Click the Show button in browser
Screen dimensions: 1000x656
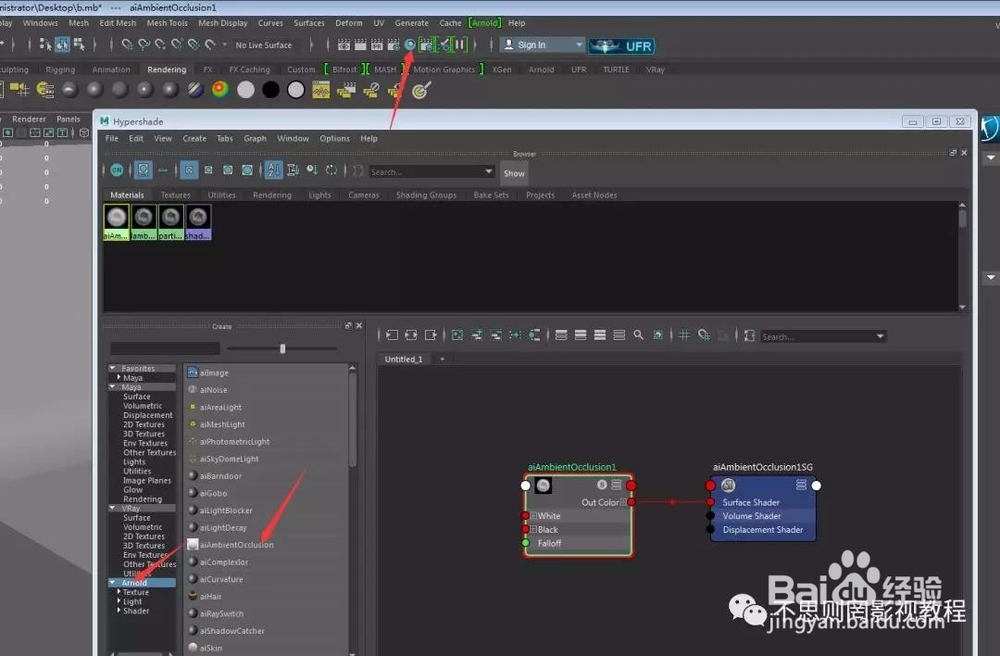(x=514, y=173)
